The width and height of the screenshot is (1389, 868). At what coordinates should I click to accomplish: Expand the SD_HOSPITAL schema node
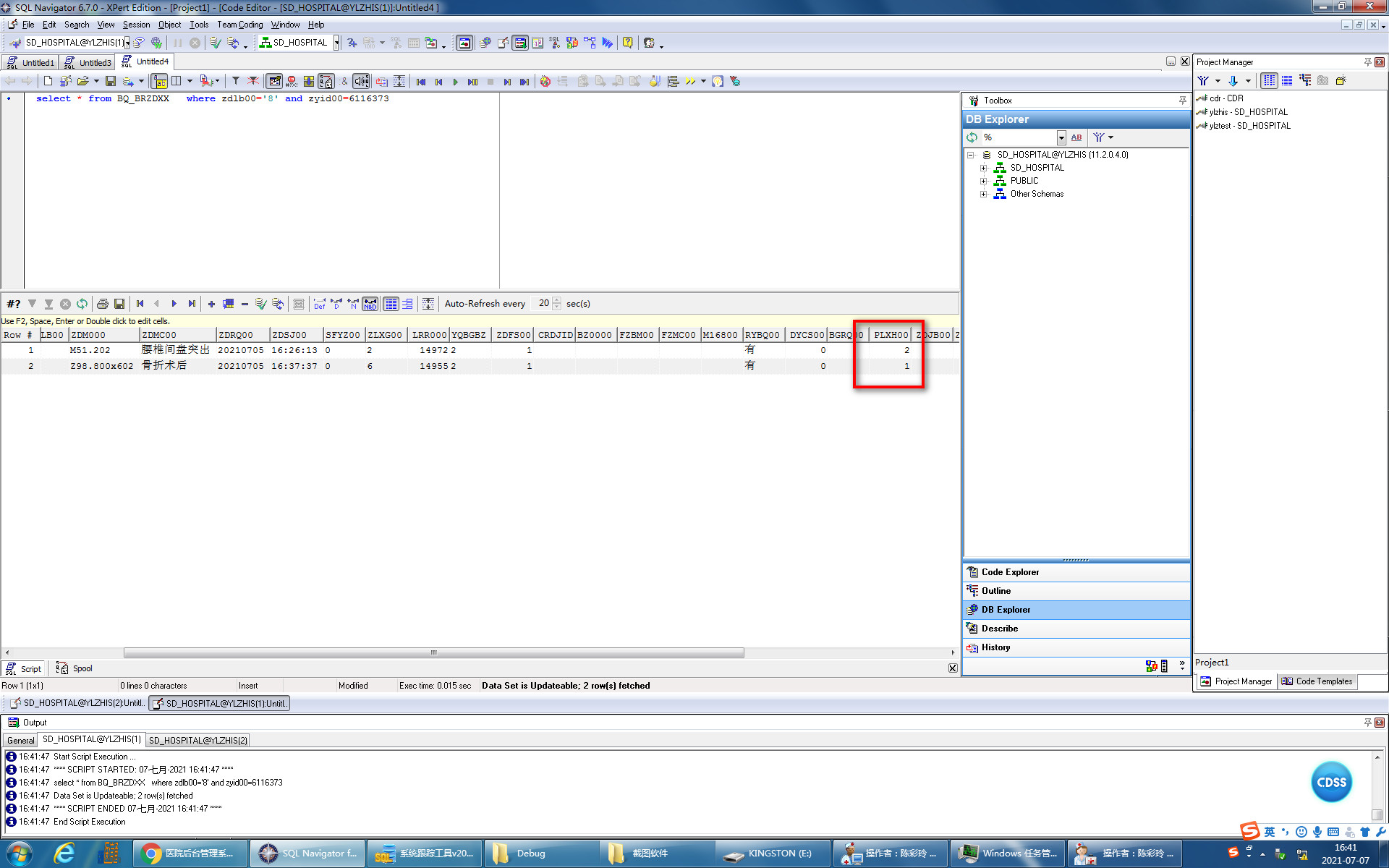pyautogui.click(x=983, y=168)
